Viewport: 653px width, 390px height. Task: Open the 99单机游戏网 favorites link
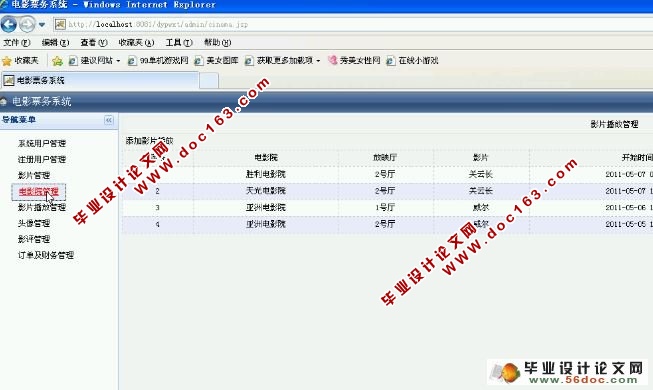tap(158, 61)
